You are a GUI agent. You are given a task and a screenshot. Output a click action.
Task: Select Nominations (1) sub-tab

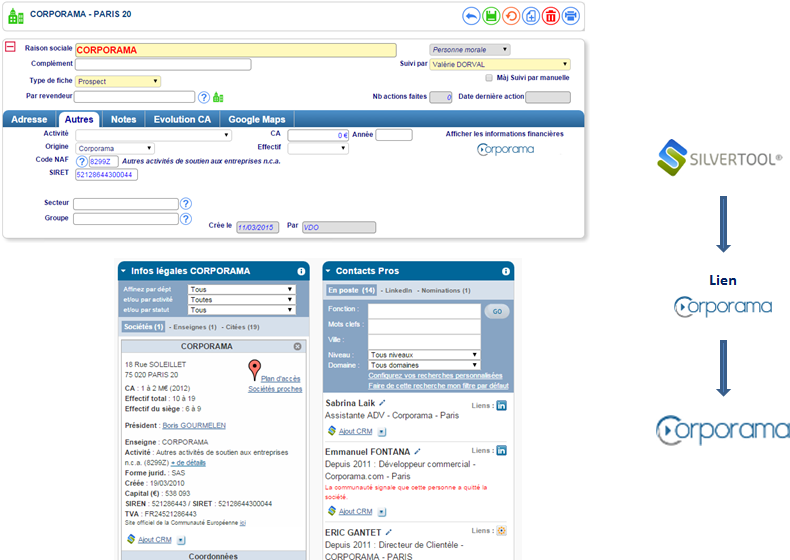[446, 291]
